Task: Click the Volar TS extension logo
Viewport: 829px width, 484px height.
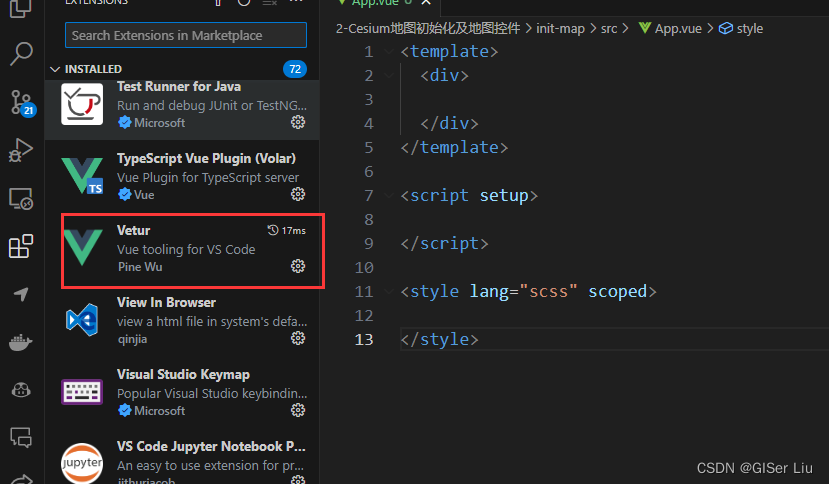Action: coord(82,176)
